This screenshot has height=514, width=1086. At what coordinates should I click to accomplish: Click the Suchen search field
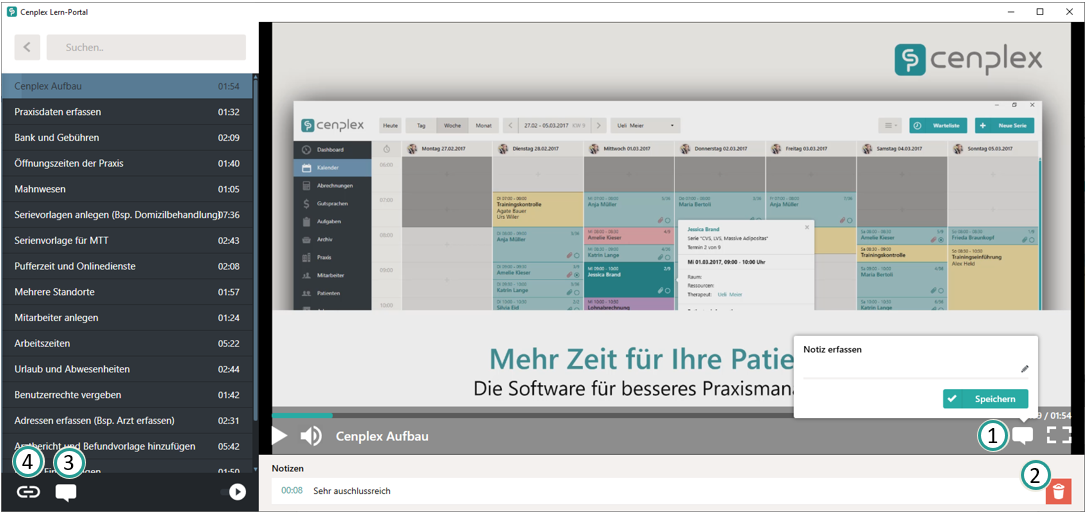point(146,48)
